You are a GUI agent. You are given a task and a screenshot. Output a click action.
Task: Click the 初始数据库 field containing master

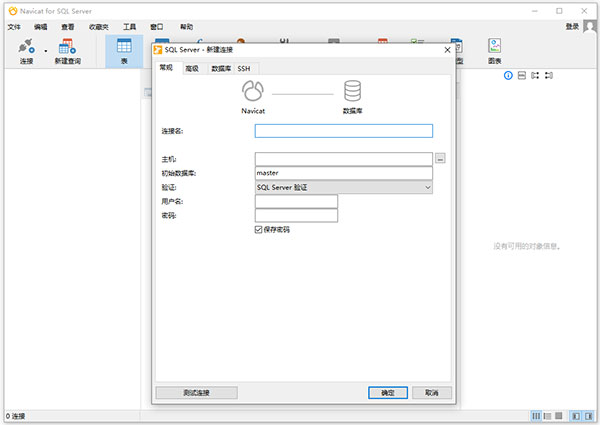coord(344,173)
